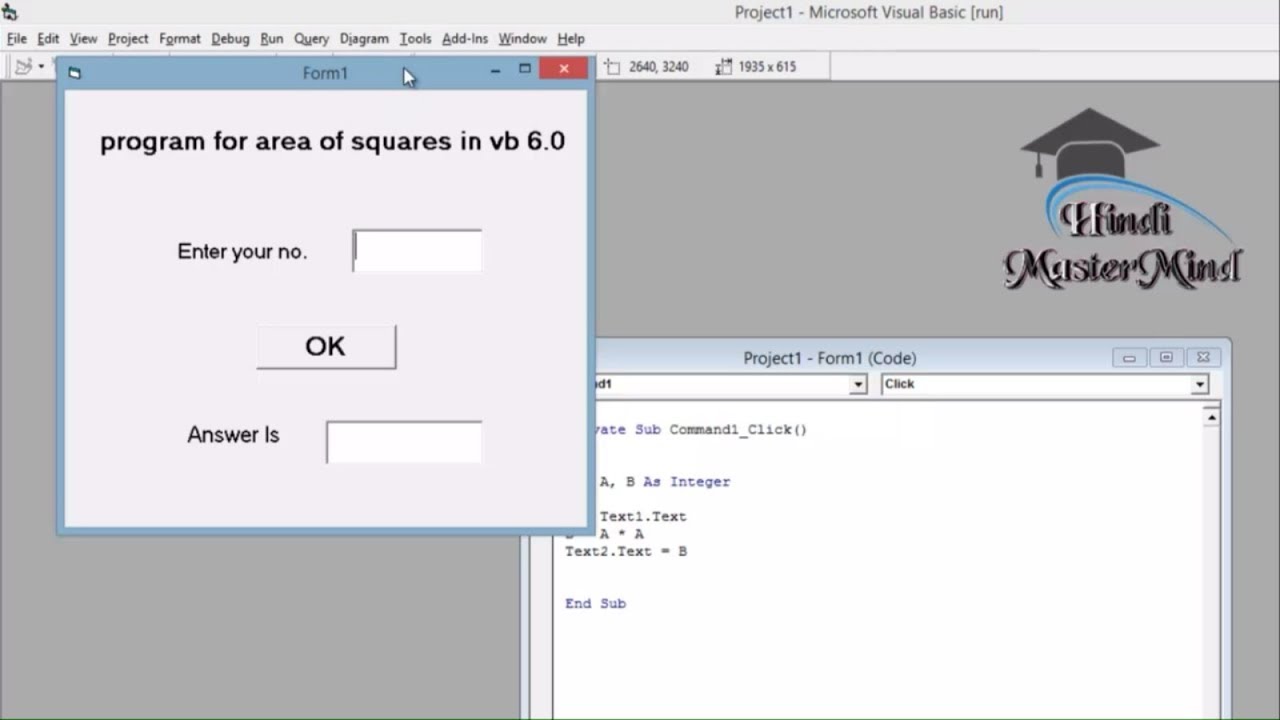The height and width of the screenshot is (720, 1280).
Task: Click the 'Answer Is' result text box
Action: [404, 442]
